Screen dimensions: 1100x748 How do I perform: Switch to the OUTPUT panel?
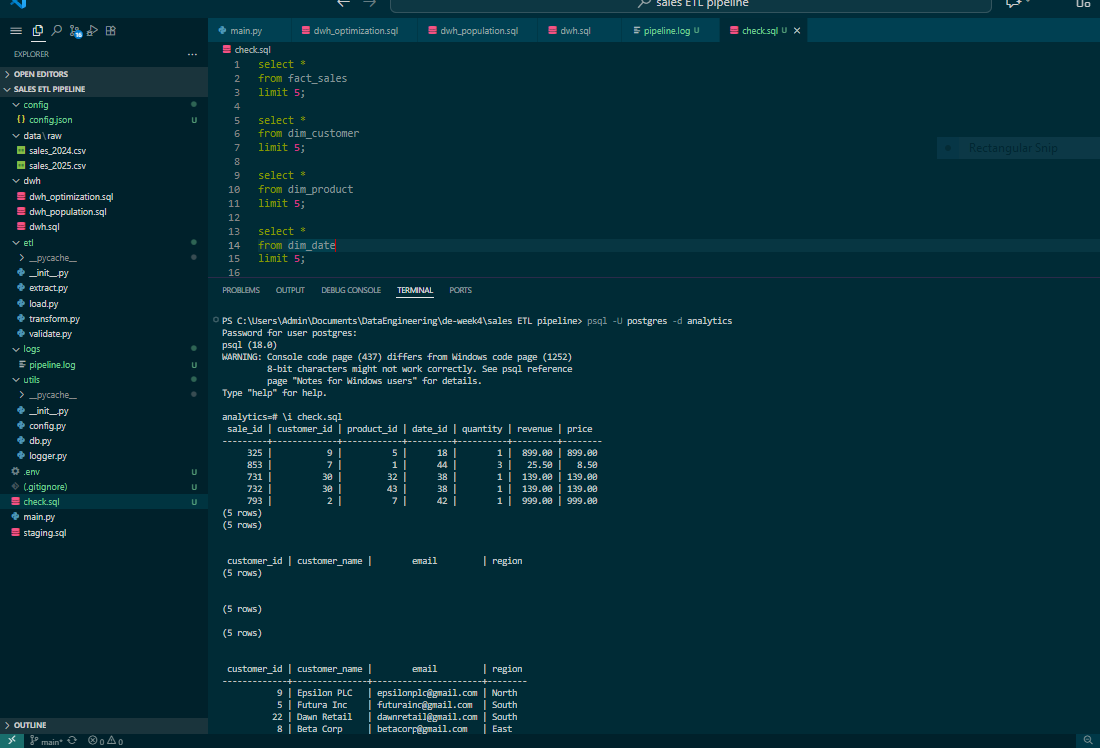coord(290,290)
